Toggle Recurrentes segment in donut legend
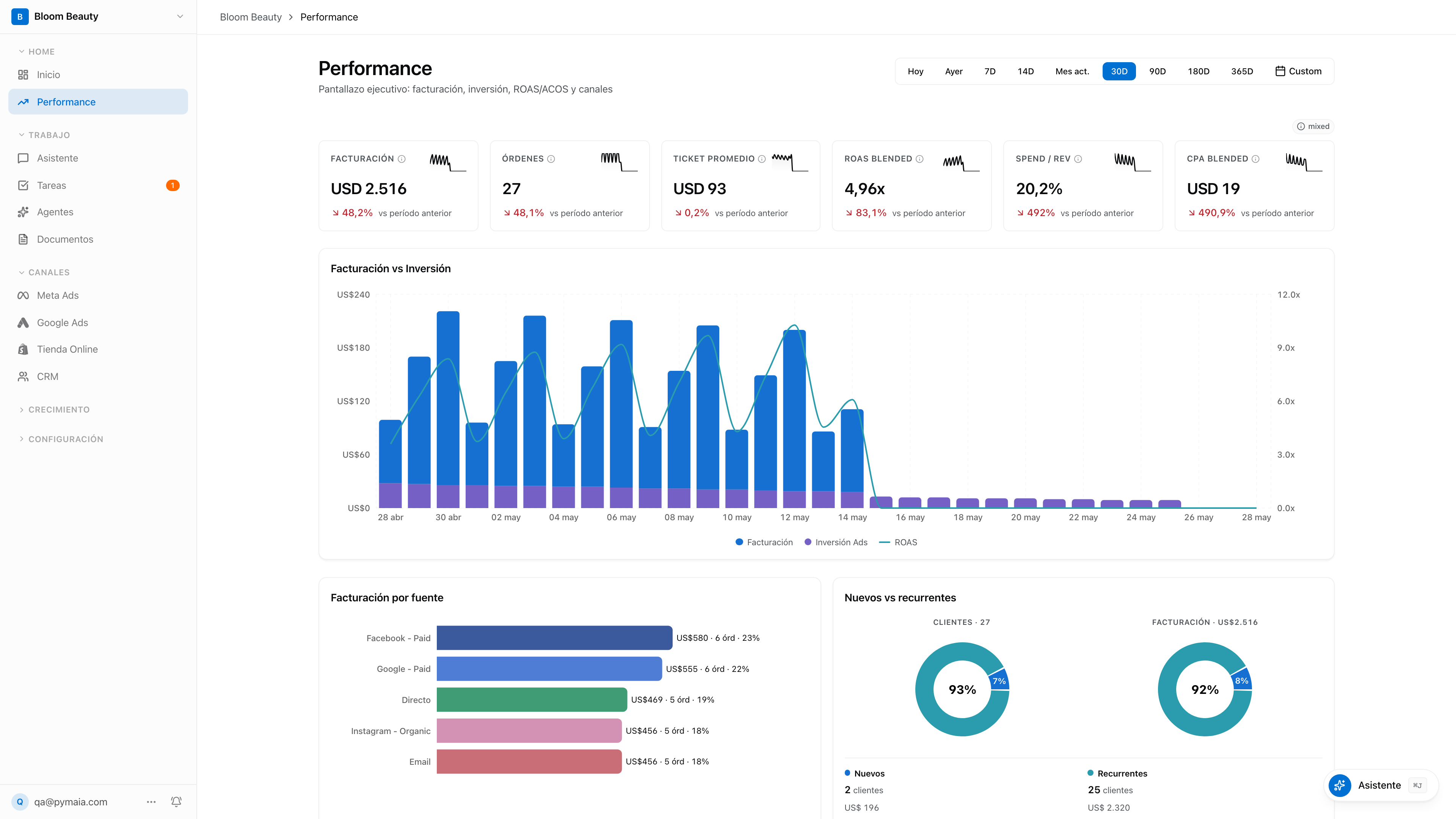 (x=1117, y=773)
